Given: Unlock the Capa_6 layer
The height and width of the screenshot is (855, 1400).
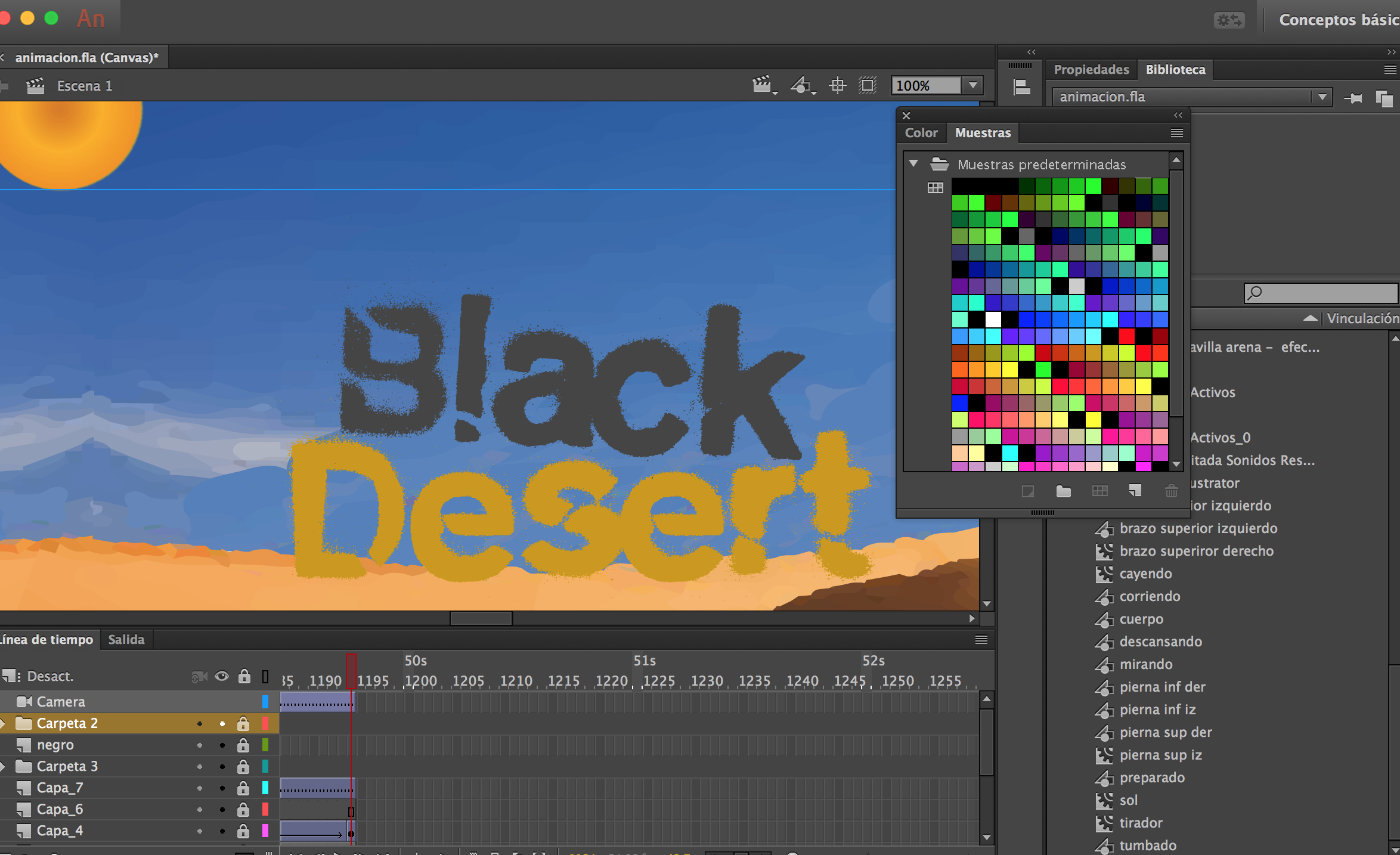Looking at the screenshot, I should point(243,809).
